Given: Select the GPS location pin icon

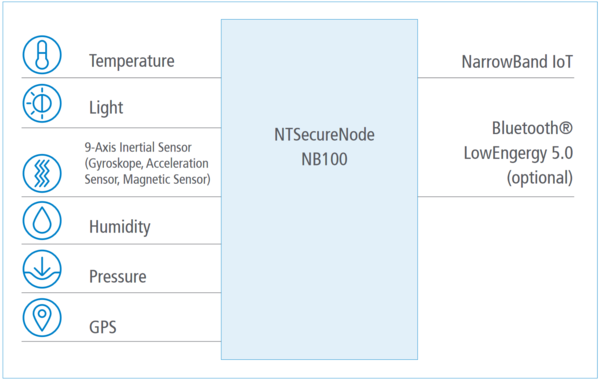Looking at the screenshot, I should pos(42,318).
